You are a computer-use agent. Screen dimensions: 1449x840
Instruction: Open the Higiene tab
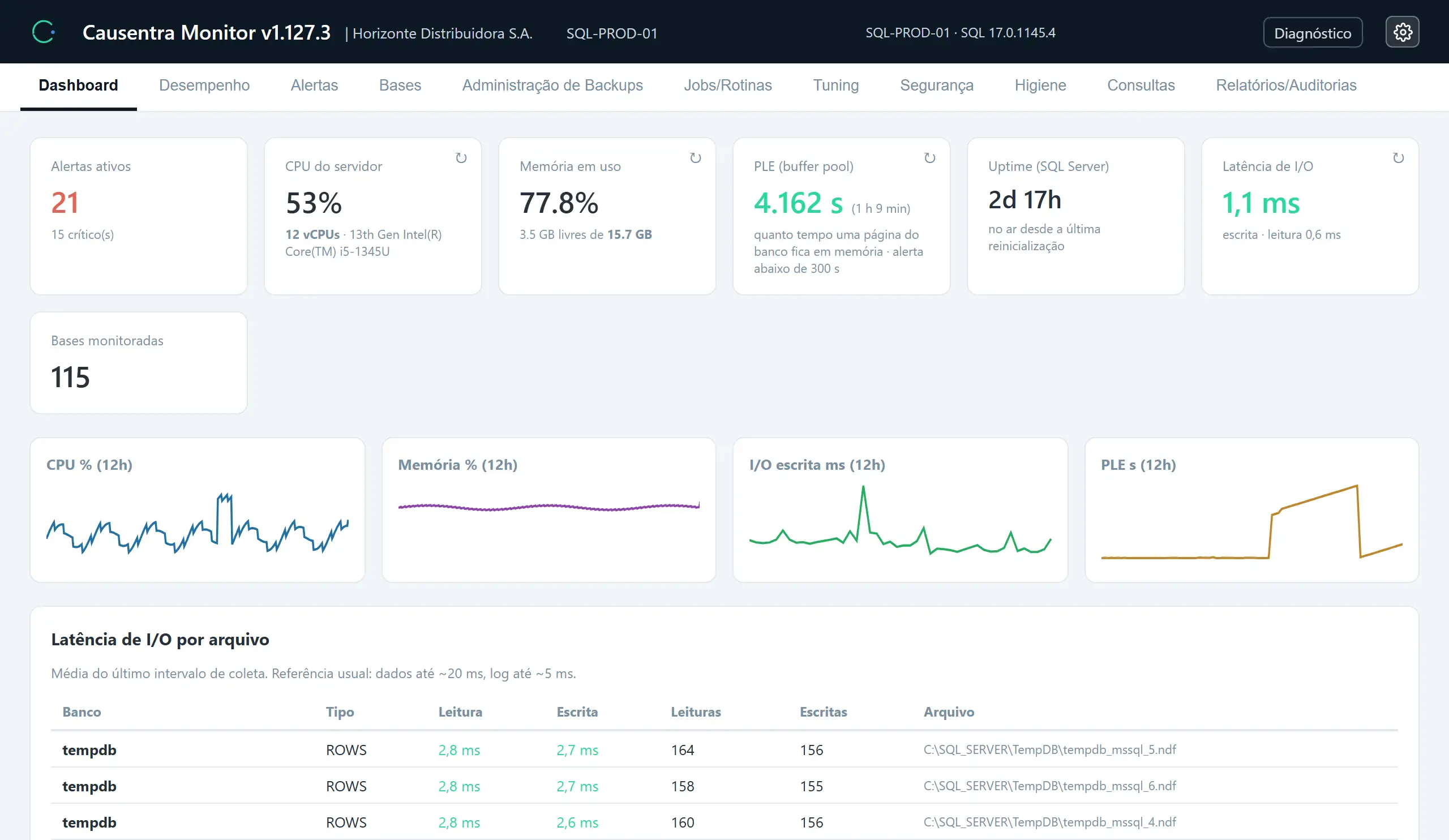[x=1040, y=85]
